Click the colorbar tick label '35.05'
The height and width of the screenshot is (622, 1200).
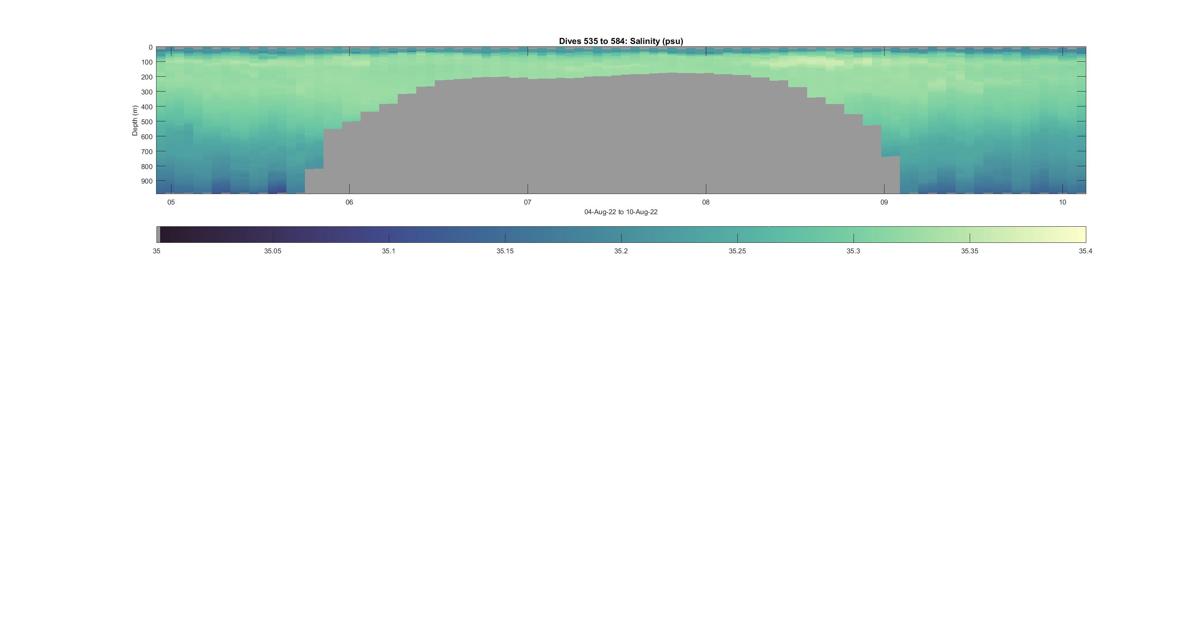[273, 251]
